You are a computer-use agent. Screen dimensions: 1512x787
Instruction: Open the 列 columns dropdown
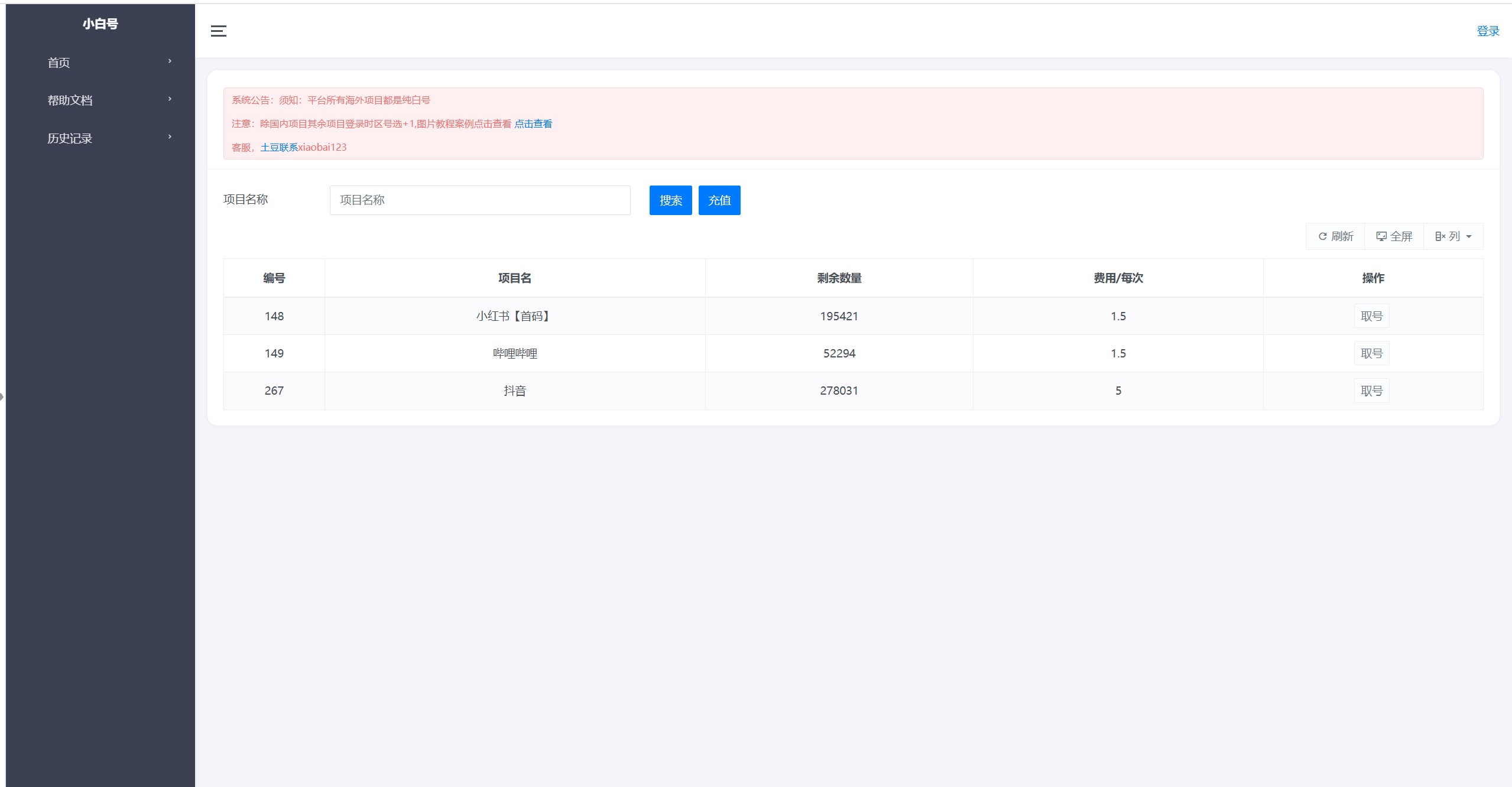click(1453, 236)
